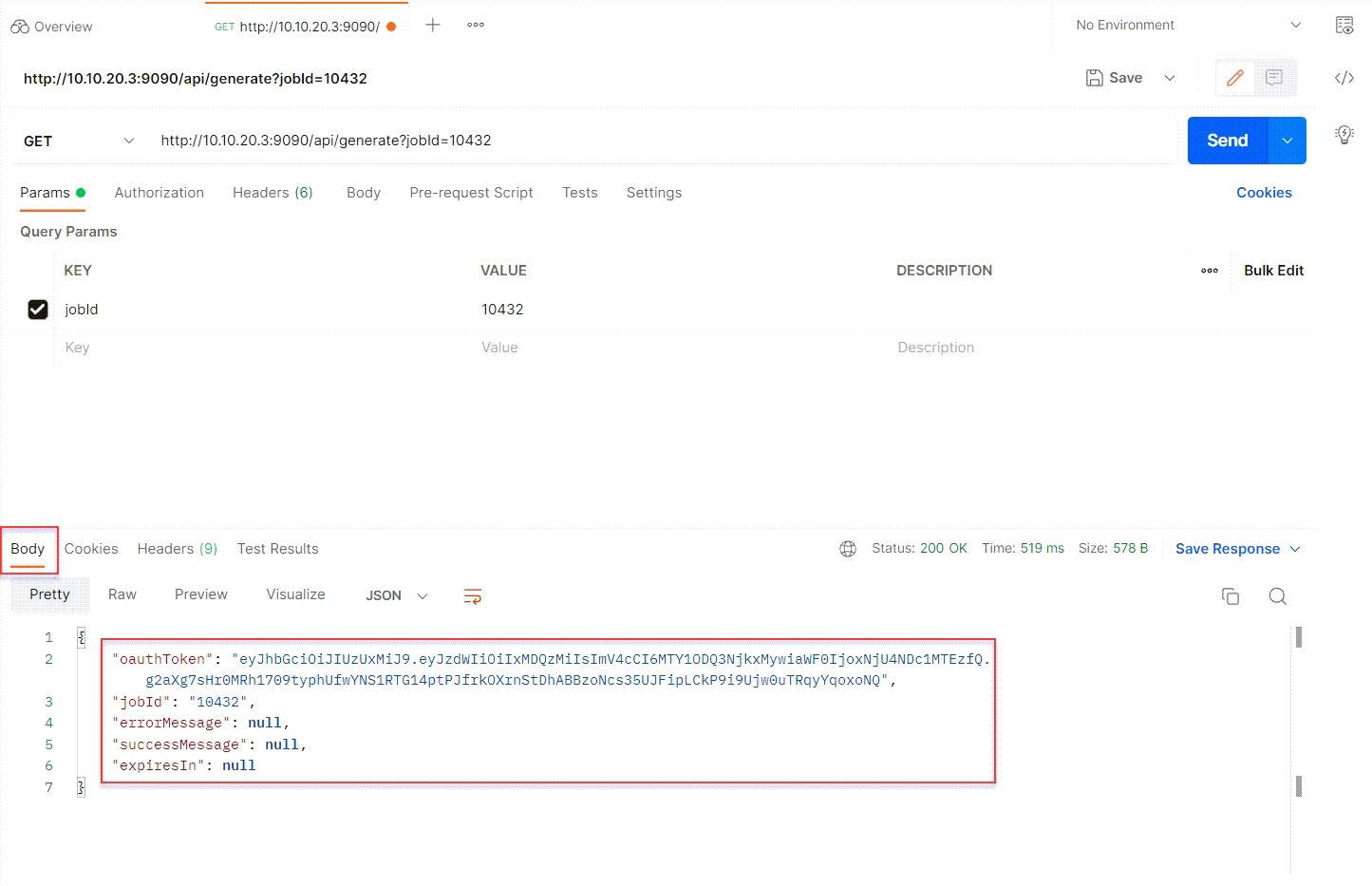Viewport: 1372px width, 886px height.
Task: Open the code snippet icon
Action: (x=1344, y=78)
